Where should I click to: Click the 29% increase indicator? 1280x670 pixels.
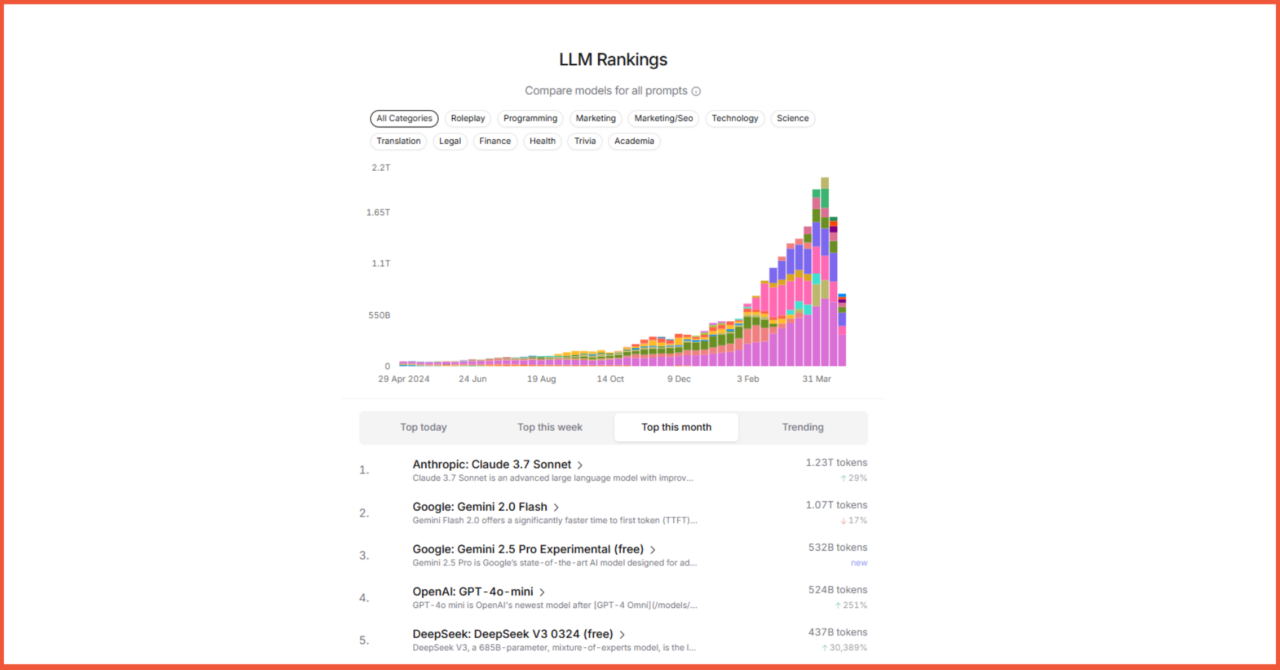[x=854, y=478]
